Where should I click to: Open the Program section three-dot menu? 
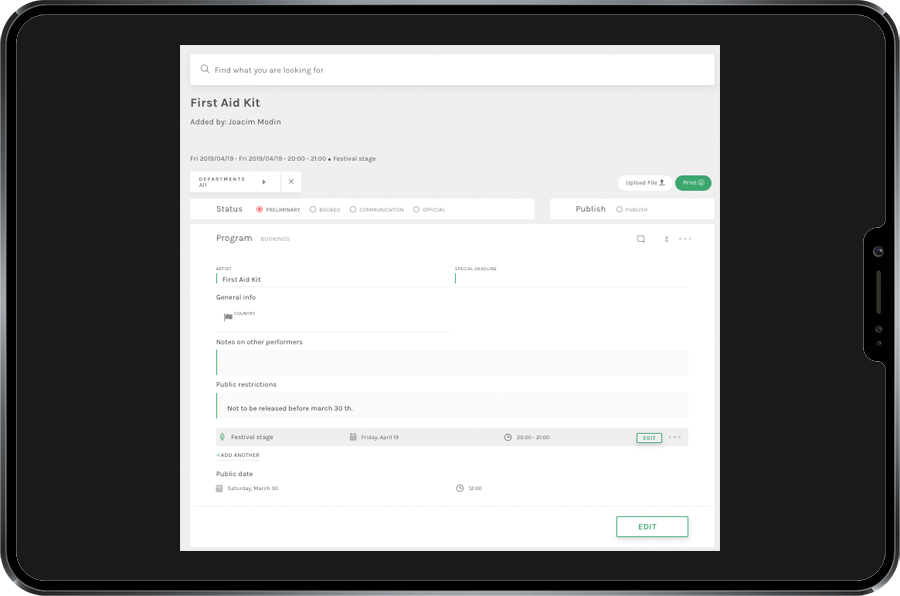[x=685, y=239]
